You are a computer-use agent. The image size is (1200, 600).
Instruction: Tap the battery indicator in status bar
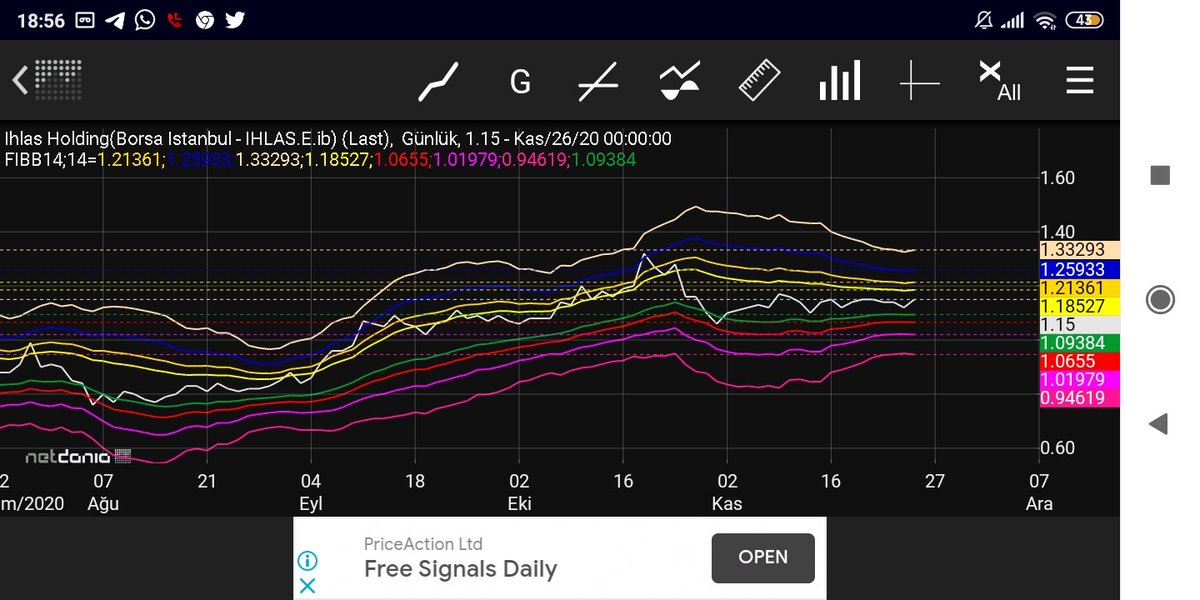(x=1084, y=20)
